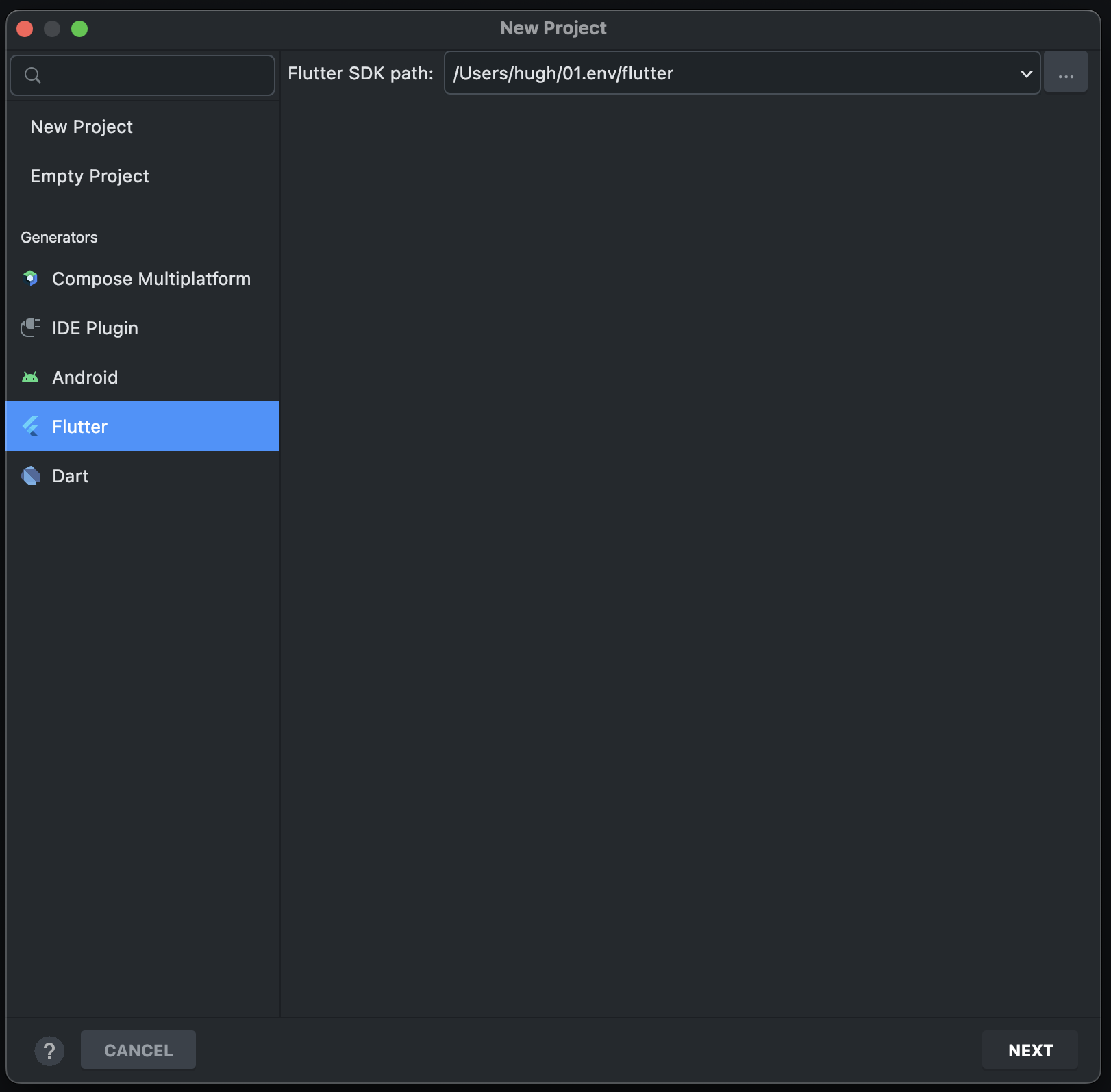Select Empty Project in the sidebar
The image size is (1111, 1092).
click(x=142, y=176)
